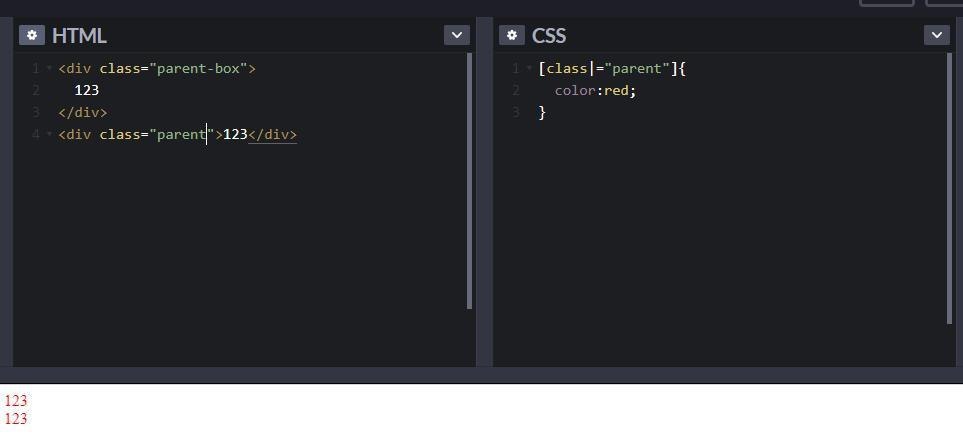This screenshot has height=438, width=963.
Task: Click the closing brace on CSS line 3
Action: [x=542, y=113]
